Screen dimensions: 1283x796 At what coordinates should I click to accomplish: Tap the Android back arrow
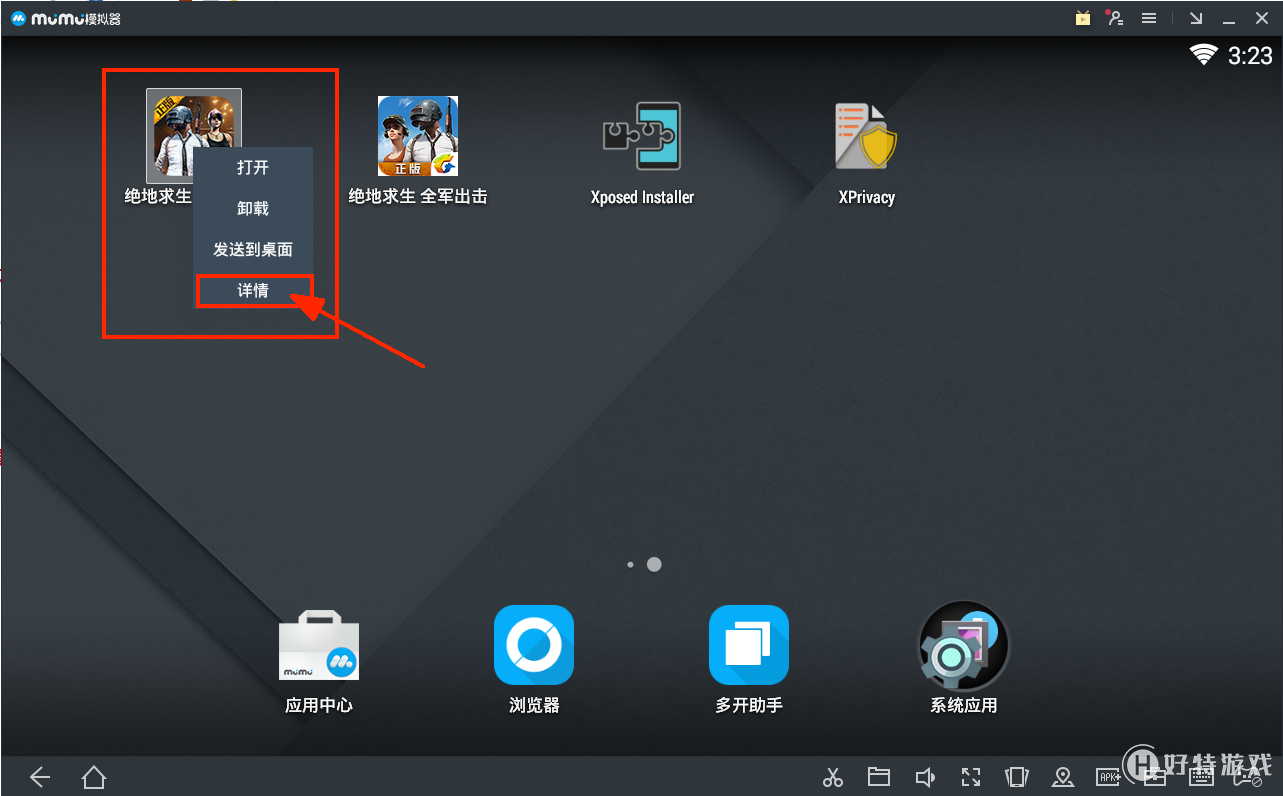40,776
